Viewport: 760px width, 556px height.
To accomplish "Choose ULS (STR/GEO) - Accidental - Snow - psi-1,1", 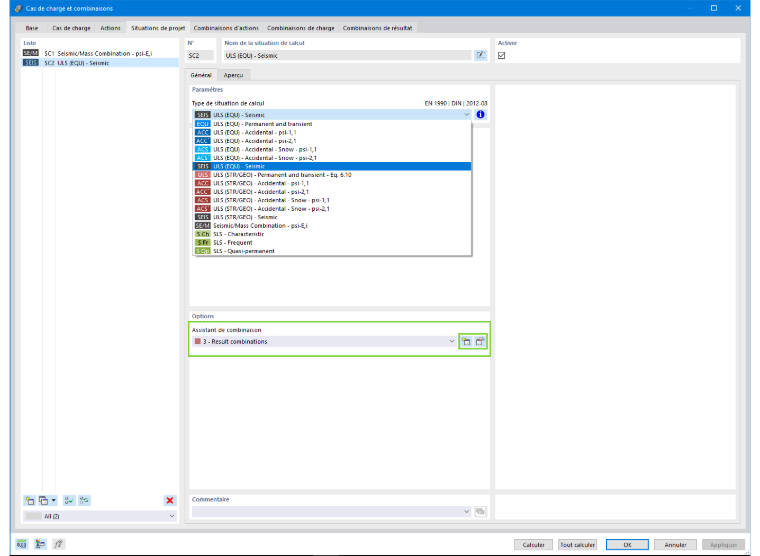I will click(332, 200).
